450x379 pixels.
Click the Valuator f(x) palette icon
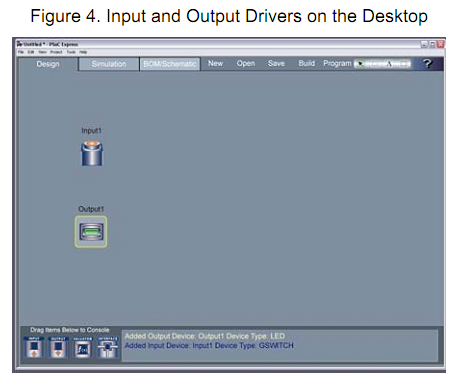pyautogui.click(x=82, y=347)
